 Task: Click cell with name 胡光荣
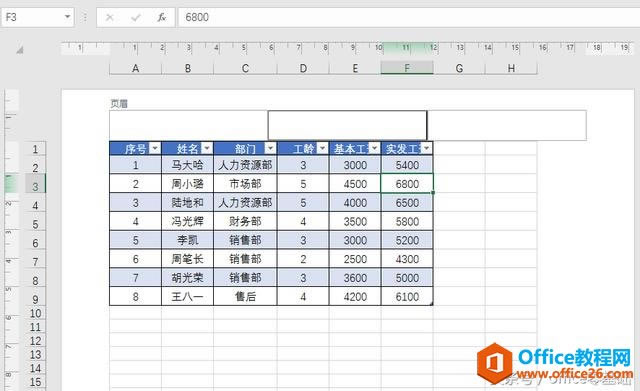point(188,278)
